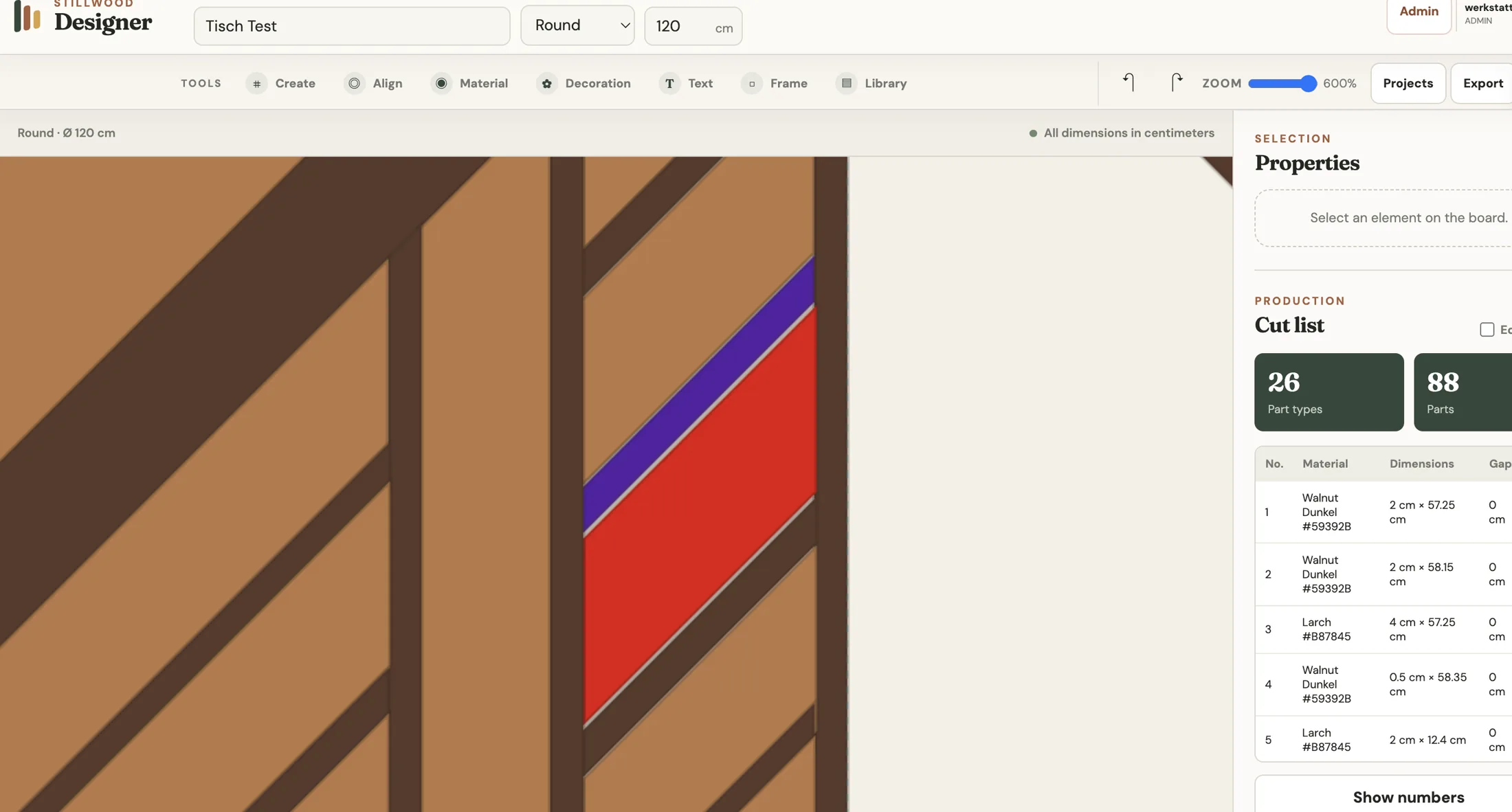
Task: Toggle the Cut list checkbox
Action: click(1487, 330)
